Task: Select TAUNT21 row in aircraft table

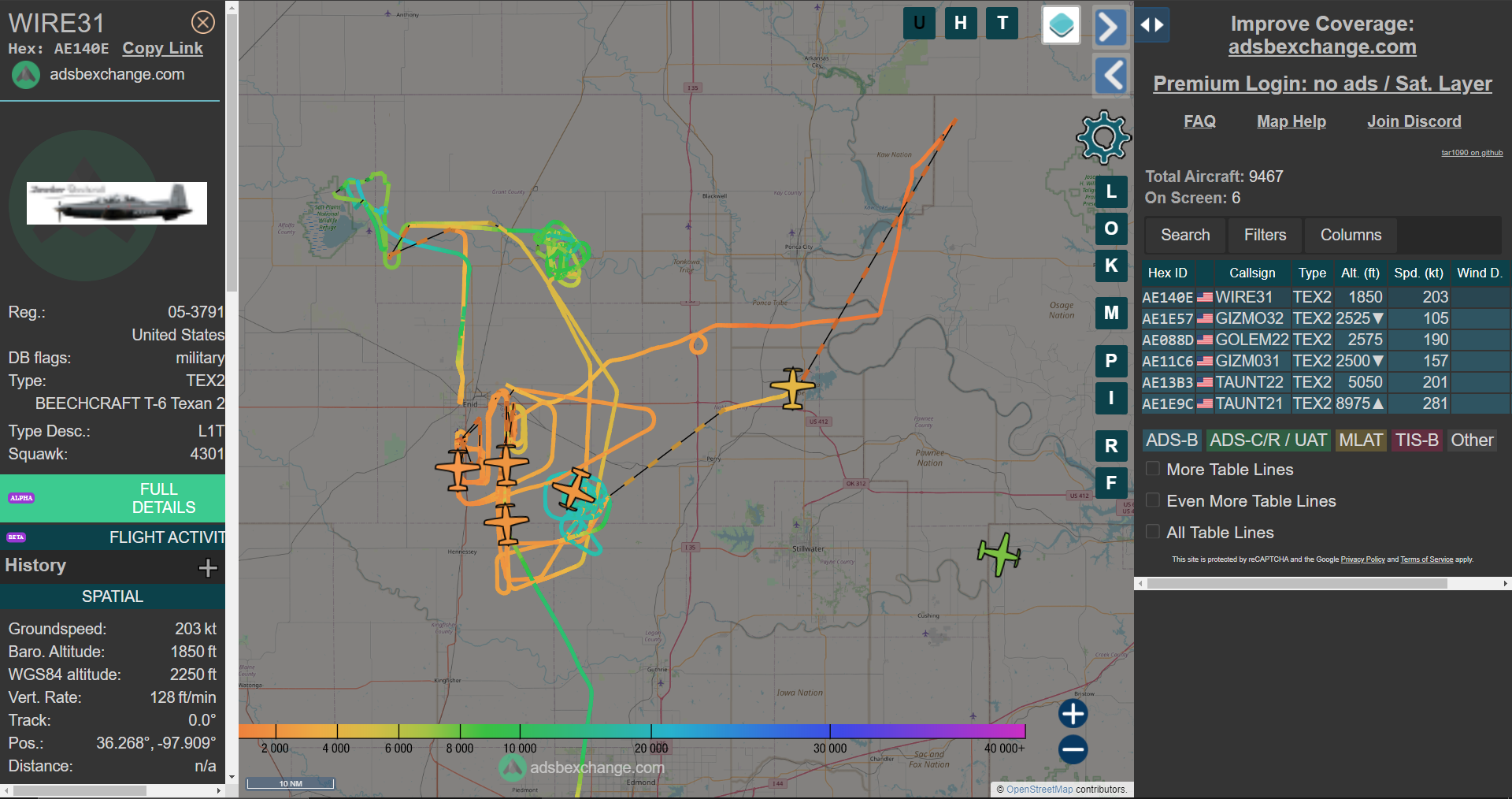Action: click(1325, 403)
